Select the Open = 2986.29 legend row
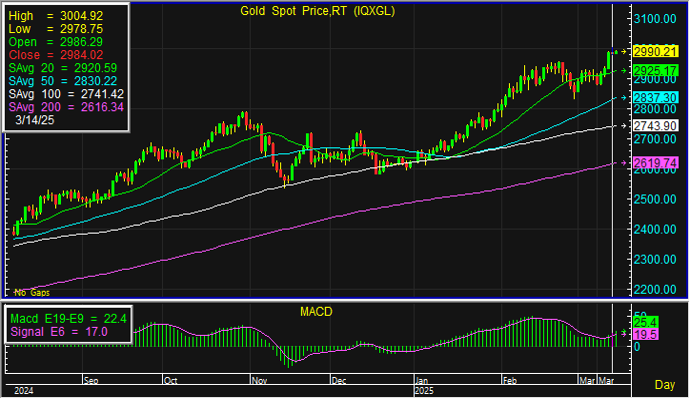The height and width of the screenshot is (399, 690). (56, 42)
